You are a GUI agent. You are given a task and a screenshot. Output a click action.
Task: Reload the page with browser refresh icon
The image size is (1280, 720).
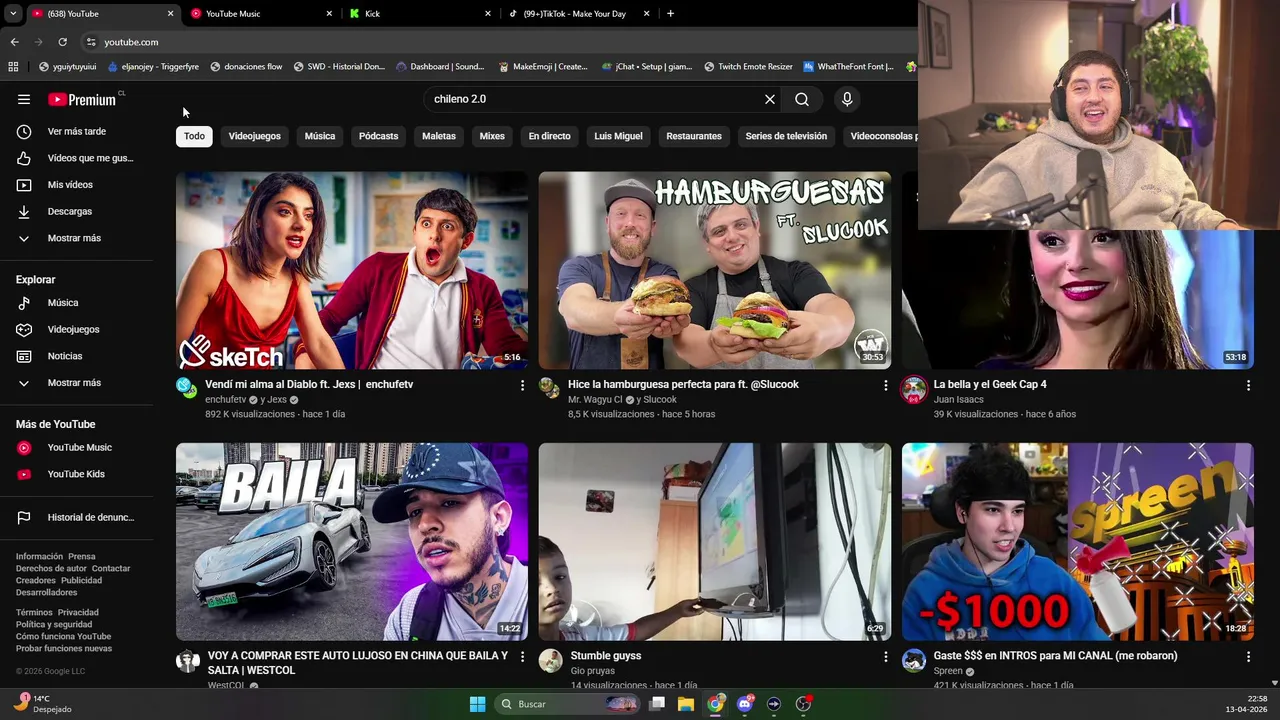pos(62,42)
